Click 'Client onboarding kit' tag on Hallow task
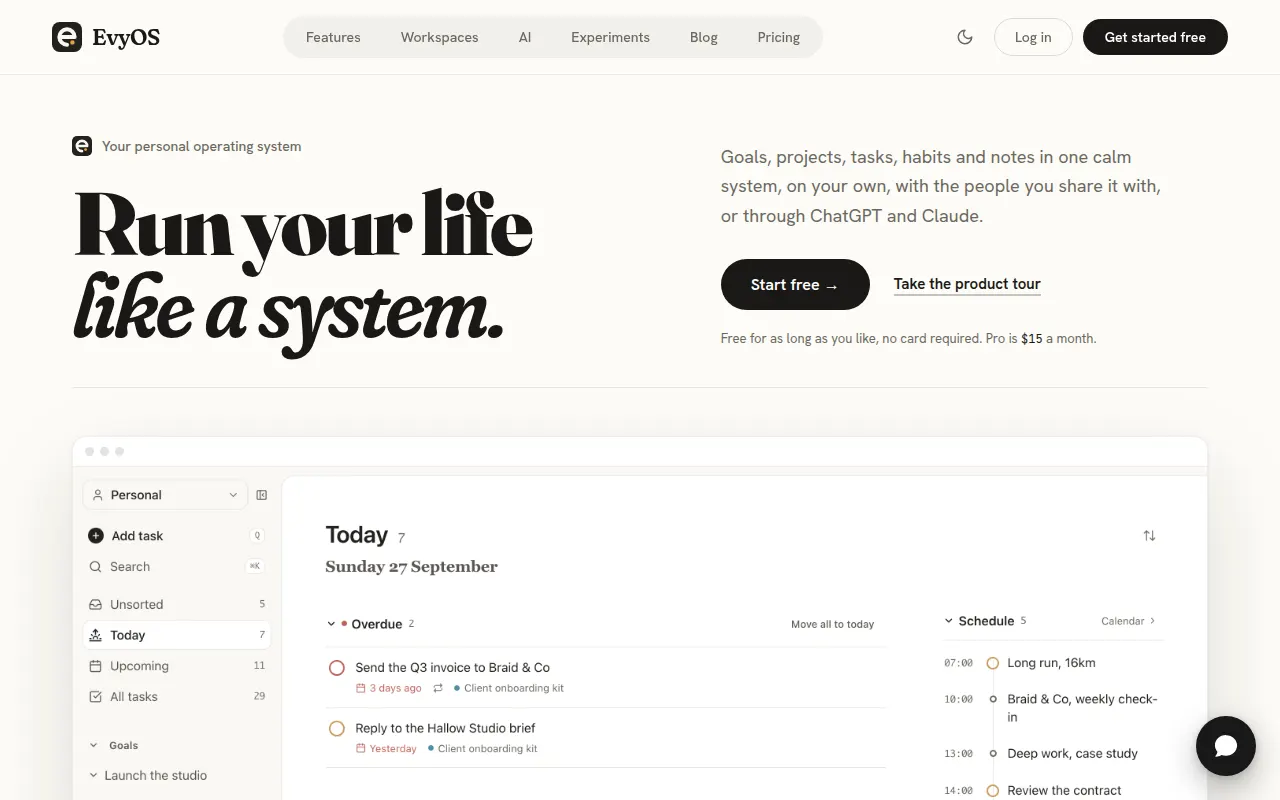The height and width of the screenshot is (800, 1280). click(x=482, y=749)
